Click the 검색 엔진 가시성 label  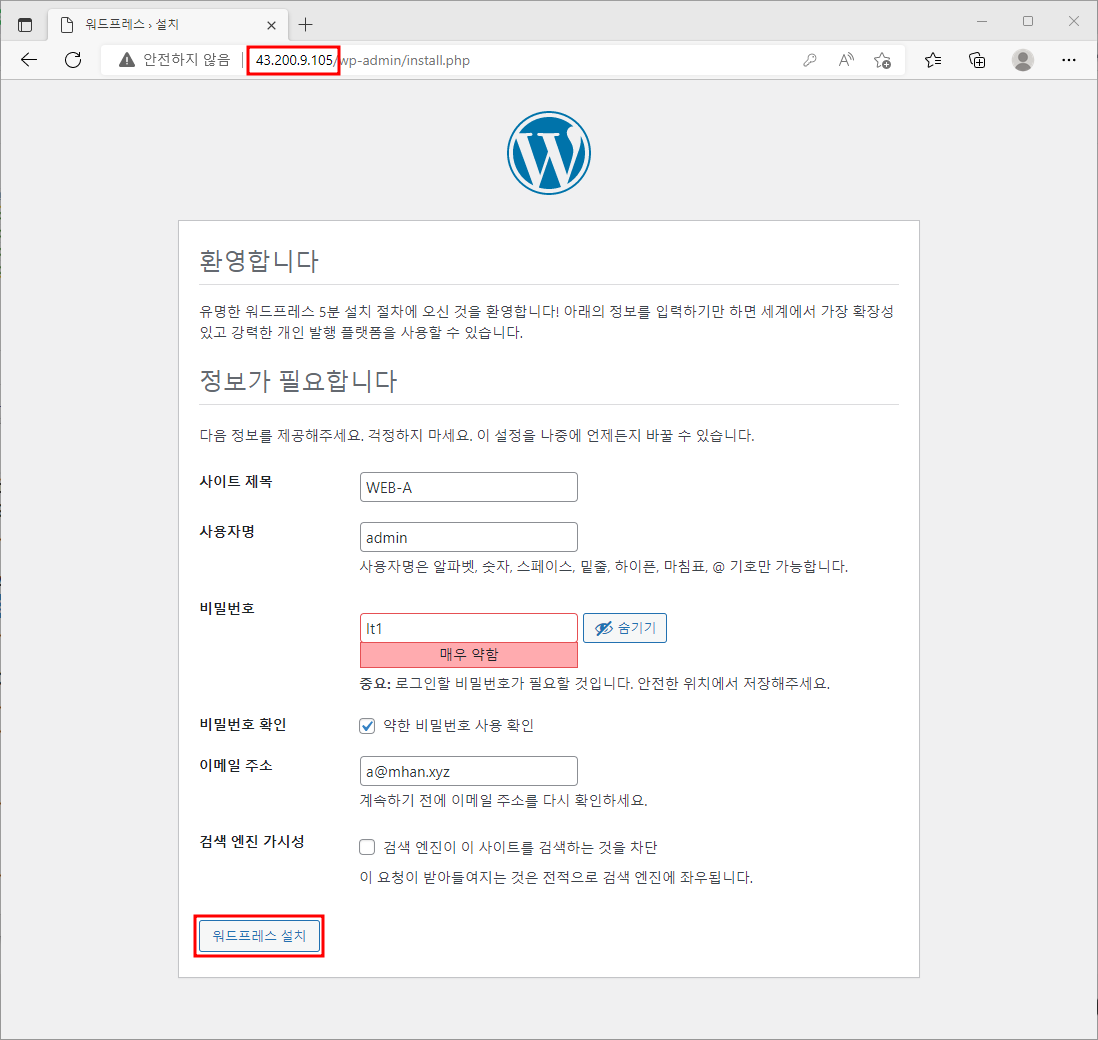252,841
